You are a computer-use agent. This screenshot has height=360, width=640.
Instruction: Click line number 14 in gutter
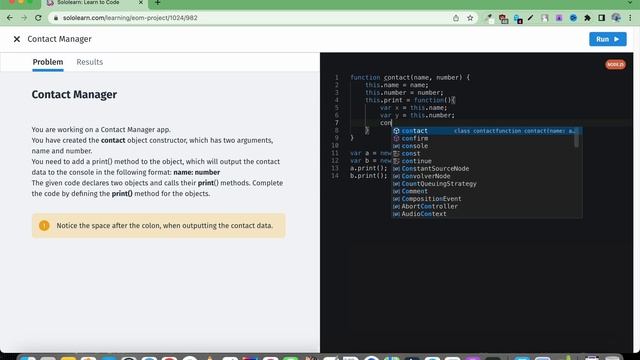tap(335, 176)
